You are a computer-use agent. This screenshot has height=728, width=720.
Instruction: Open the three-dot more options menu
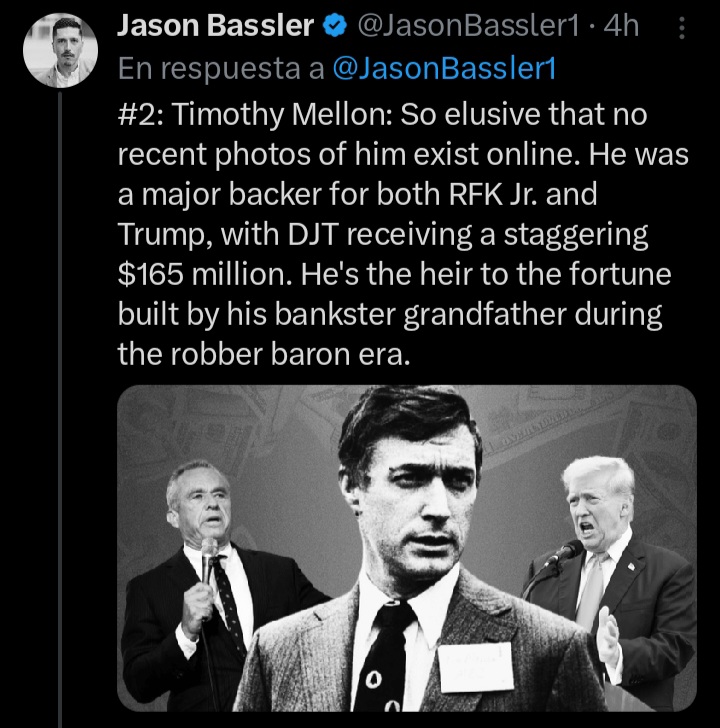(x=682, y=27)
